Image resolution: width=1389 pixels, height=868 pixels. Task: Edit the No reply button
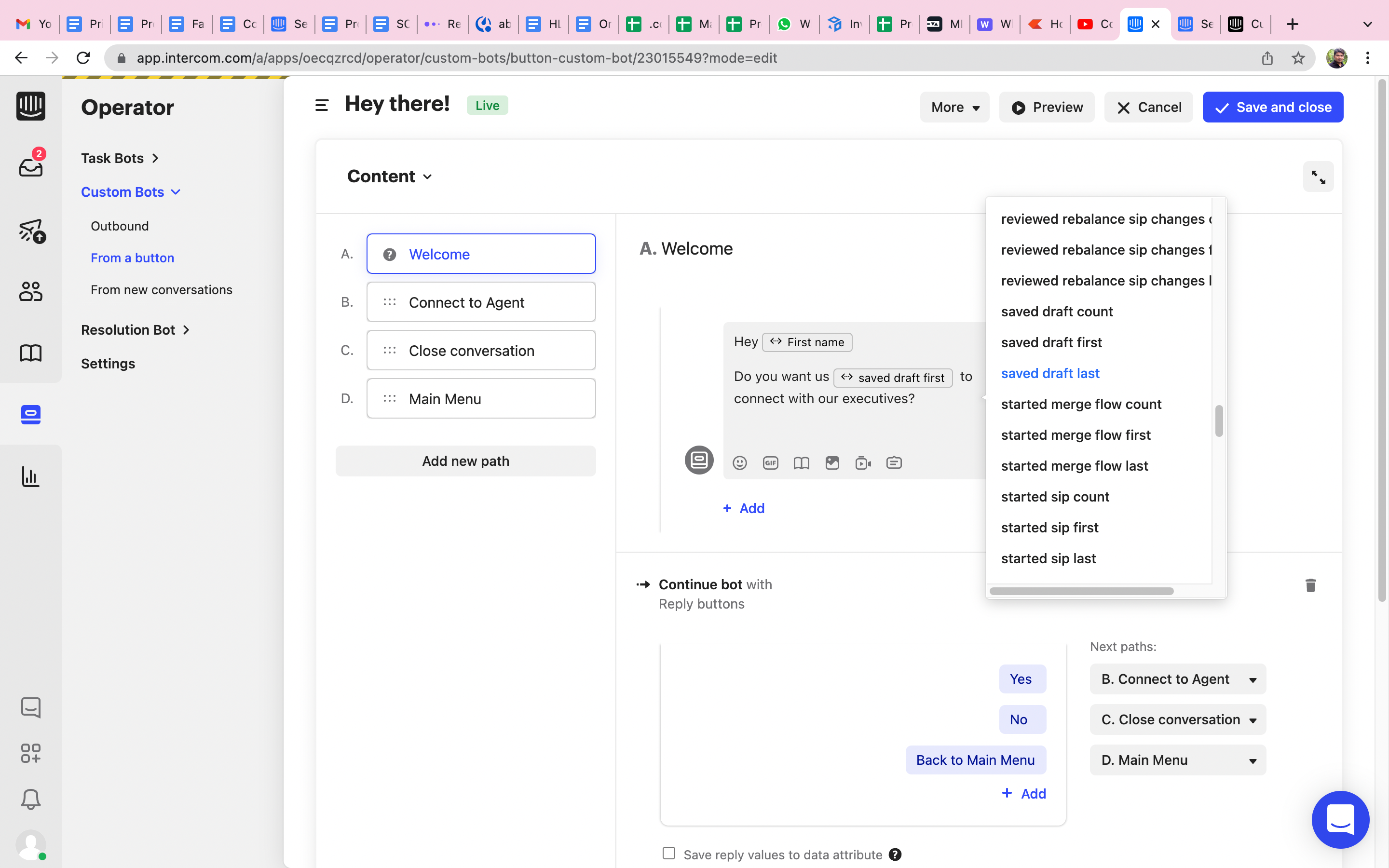(x=1022, y=719)
